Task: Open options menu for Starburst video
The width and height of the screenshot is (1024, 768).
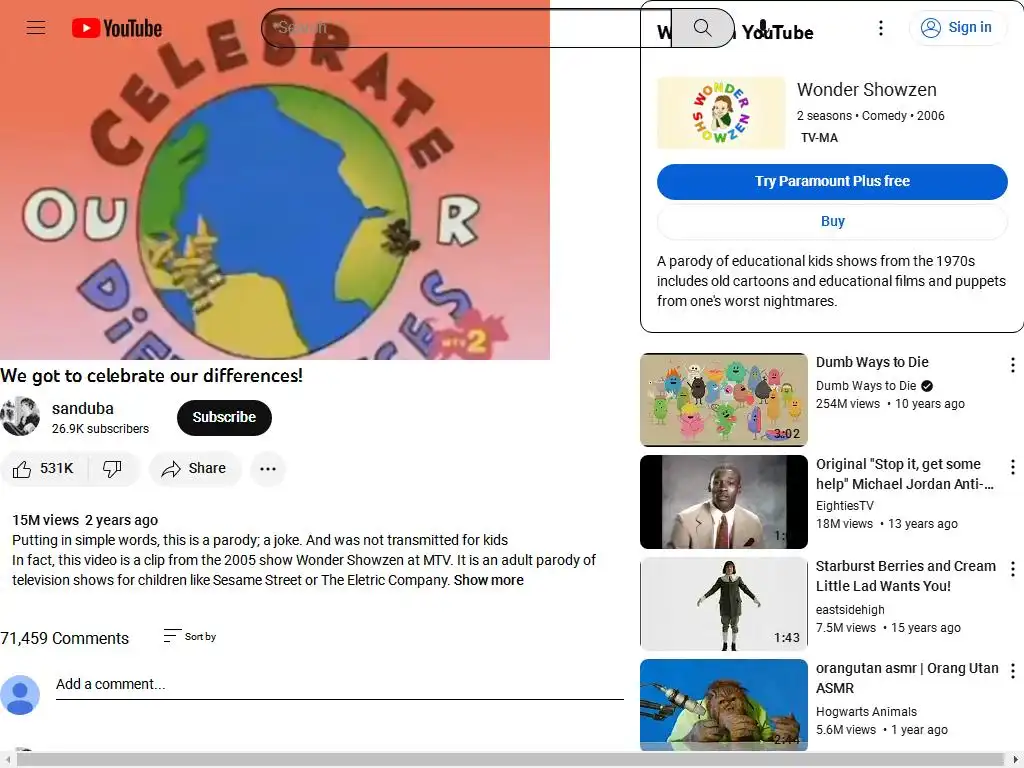Action: pos(1012,569)
